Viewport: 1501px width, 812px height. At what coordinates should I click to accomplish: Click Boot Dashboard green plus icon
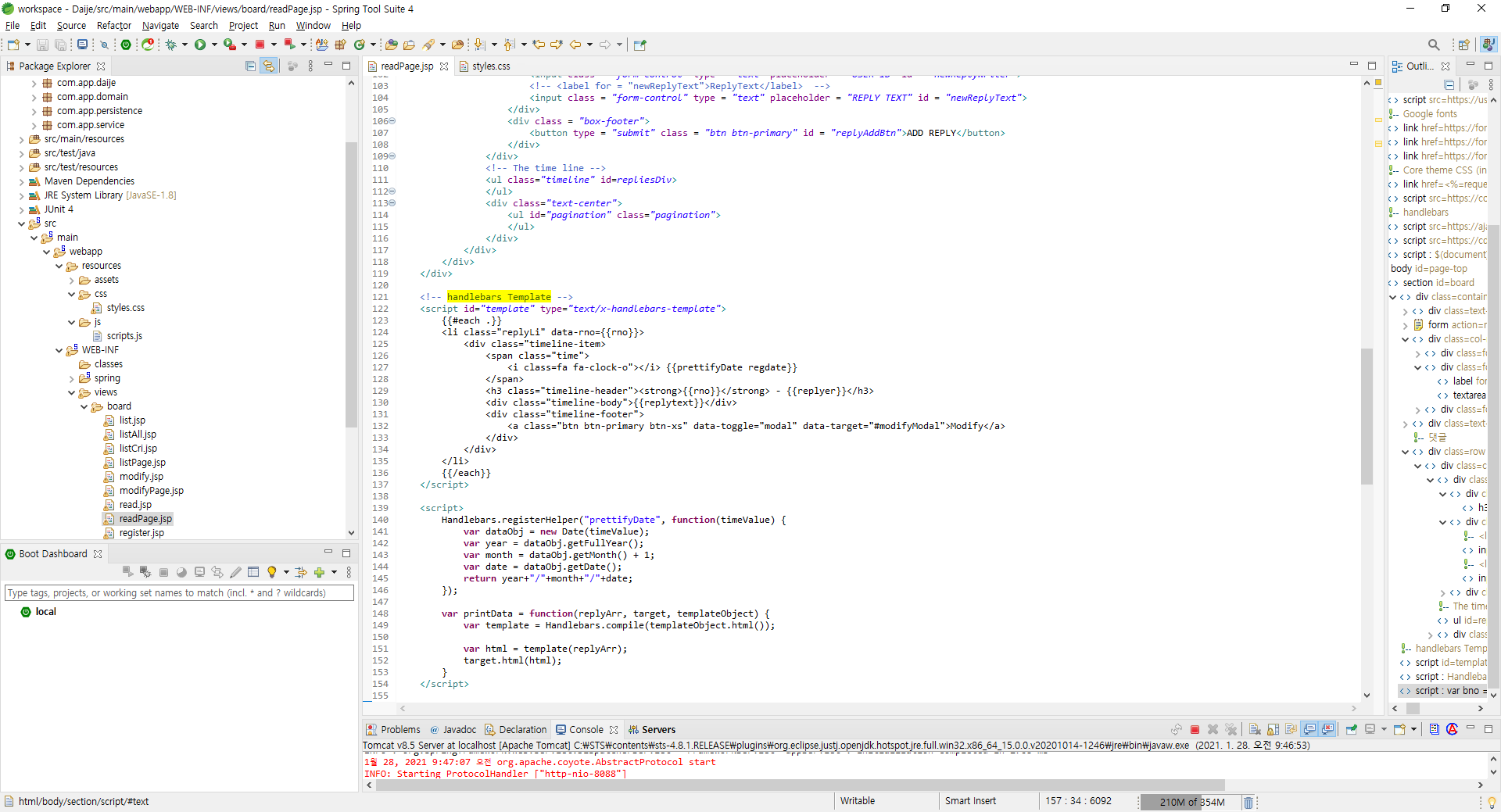coord(319,572)
